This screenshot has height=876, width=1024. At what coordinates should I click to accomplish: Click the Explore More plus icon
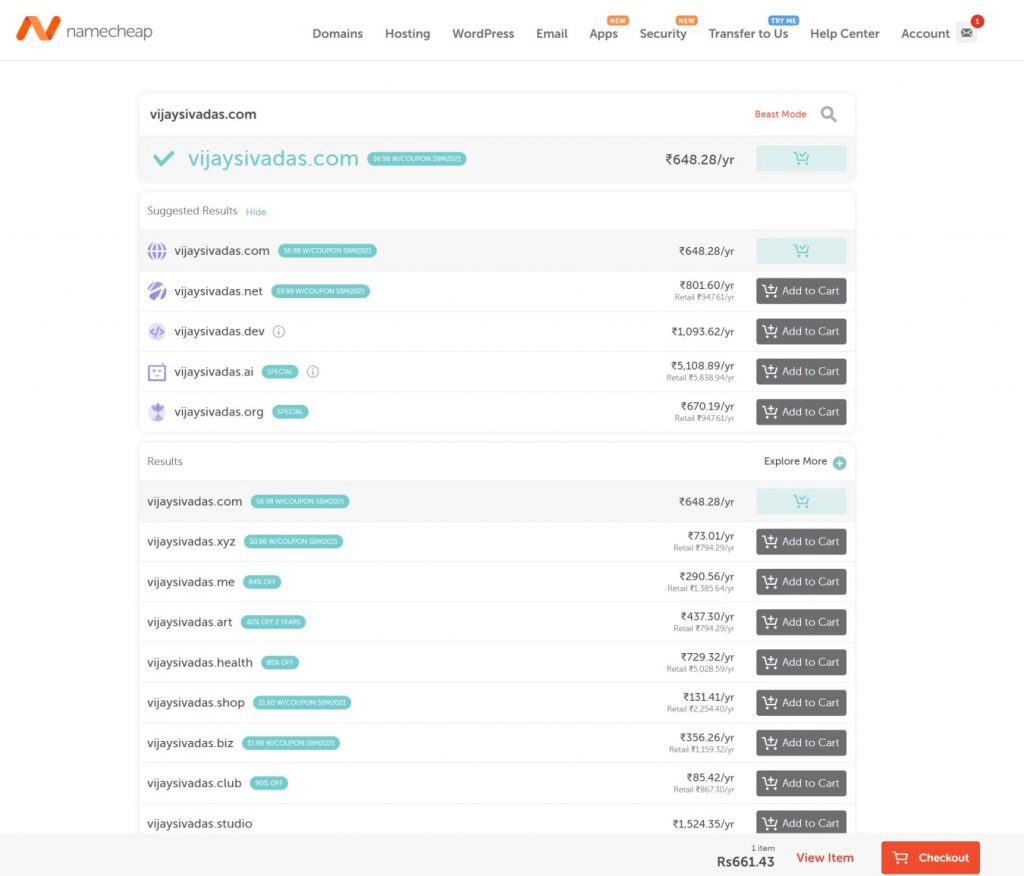[840, 462]
